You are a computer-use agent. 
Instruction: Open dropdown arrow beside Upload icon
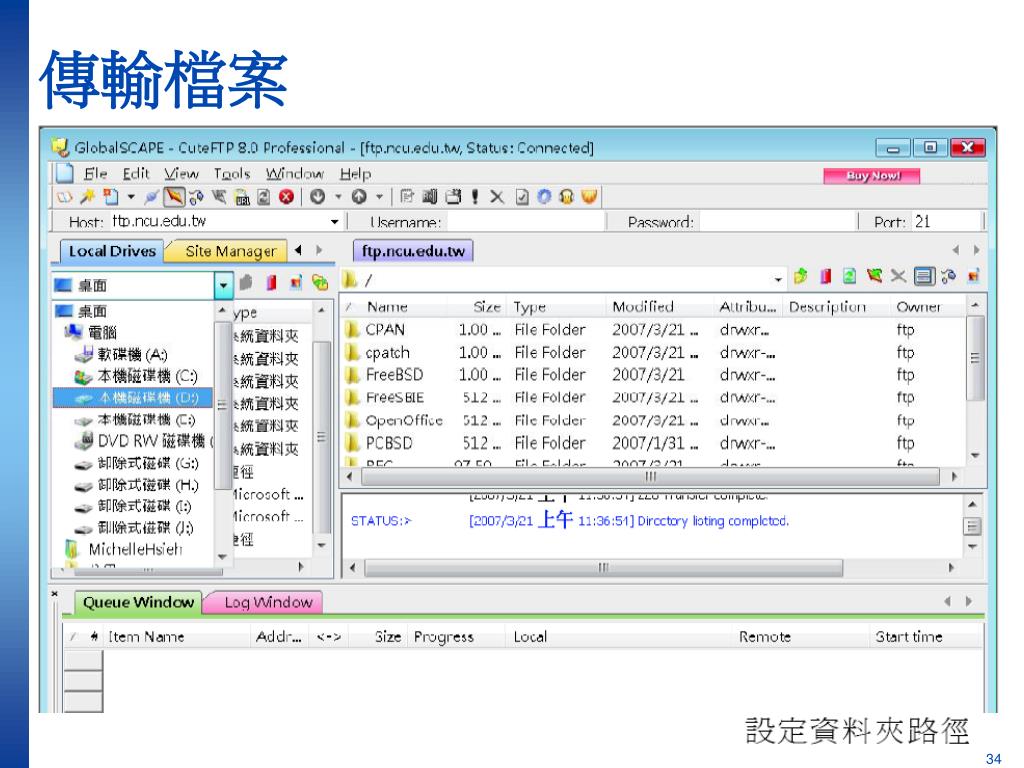pyautogui.click(x=379, y=197)
